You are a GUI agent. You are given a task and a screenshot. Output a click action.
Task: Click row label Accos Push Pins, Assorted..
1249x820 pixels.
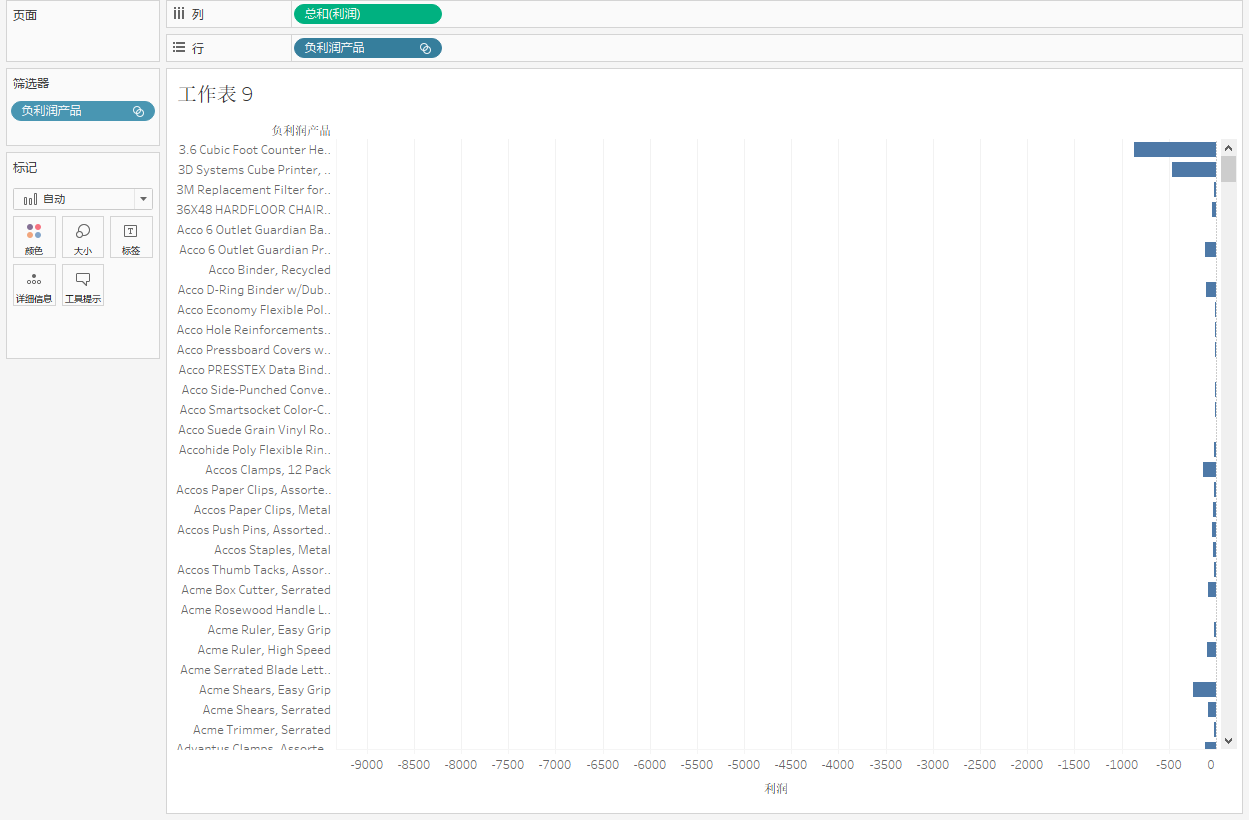coord(254,529)
